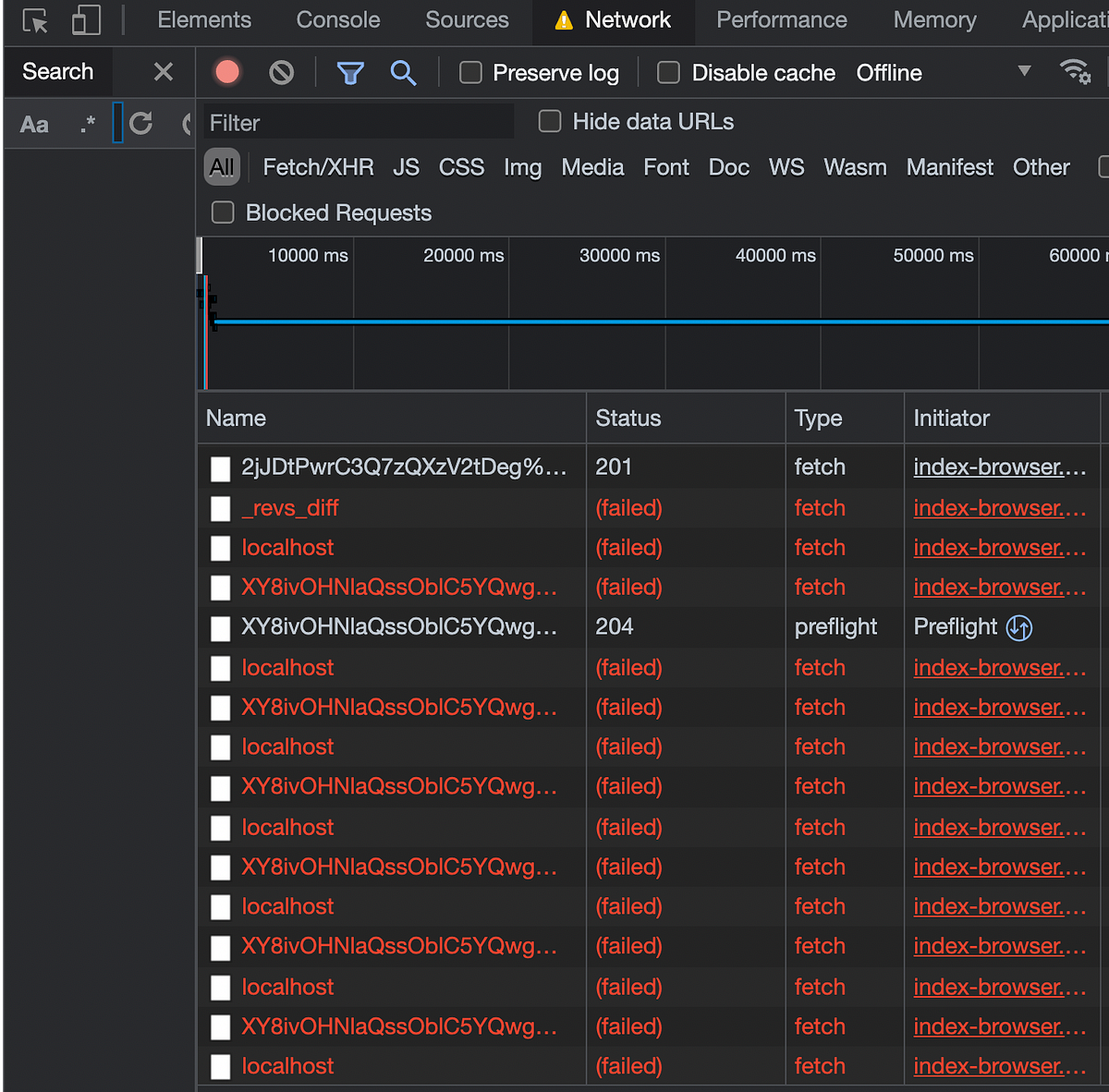The image size is (1109, 1092).
Task: Click the inspect element picker icon
Action: [35, 20]
